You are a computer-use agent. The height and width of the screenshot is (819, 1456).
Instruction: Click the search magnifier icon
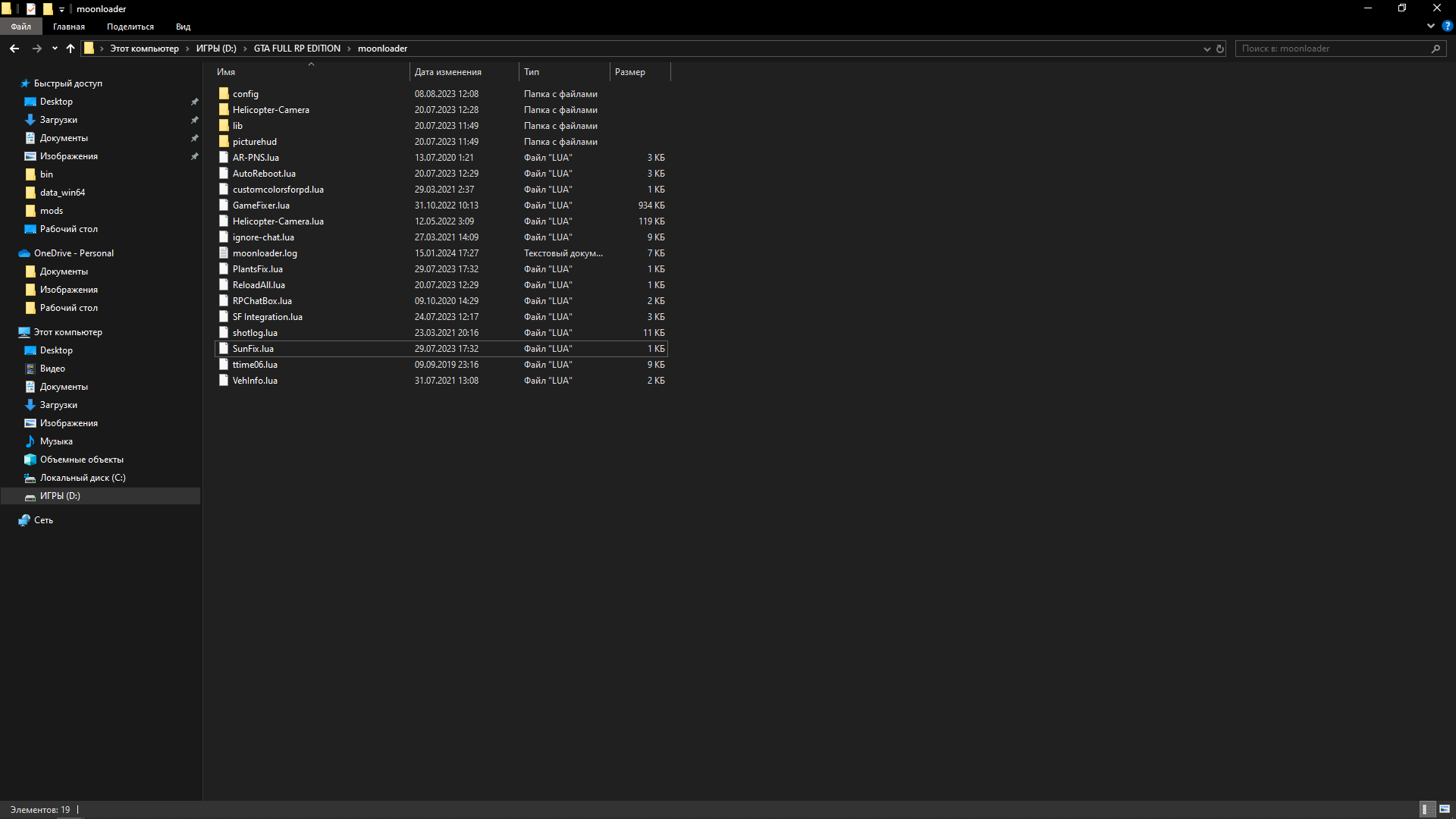pyautogui.click(x=1436, y=49)
